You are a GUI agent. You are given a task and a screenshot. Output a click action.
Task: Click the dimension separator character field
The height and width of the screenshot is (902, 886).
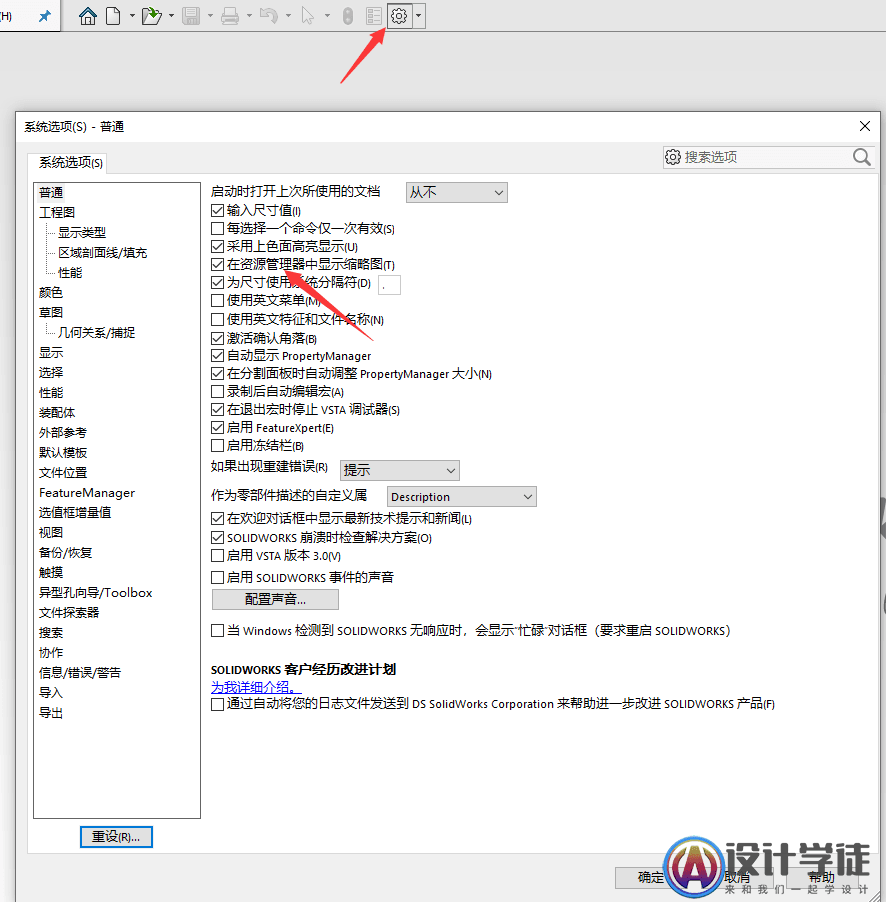pyautogui.click(x=389, y=284)
